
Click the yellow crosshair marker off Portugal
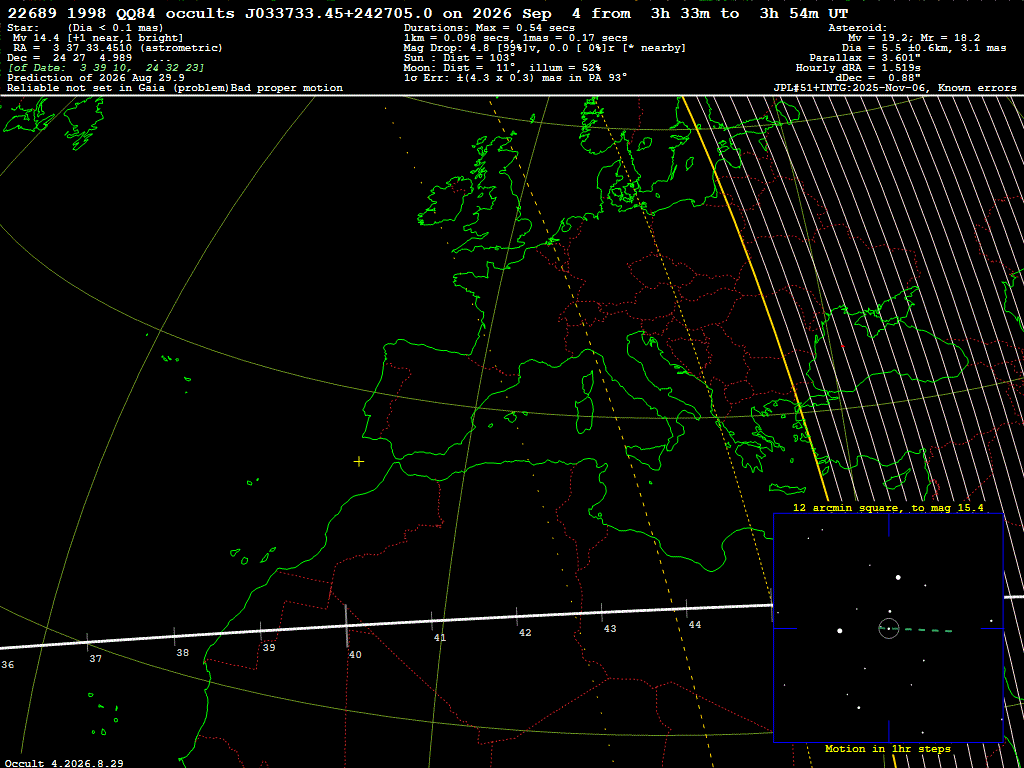(x=359, y=462)
